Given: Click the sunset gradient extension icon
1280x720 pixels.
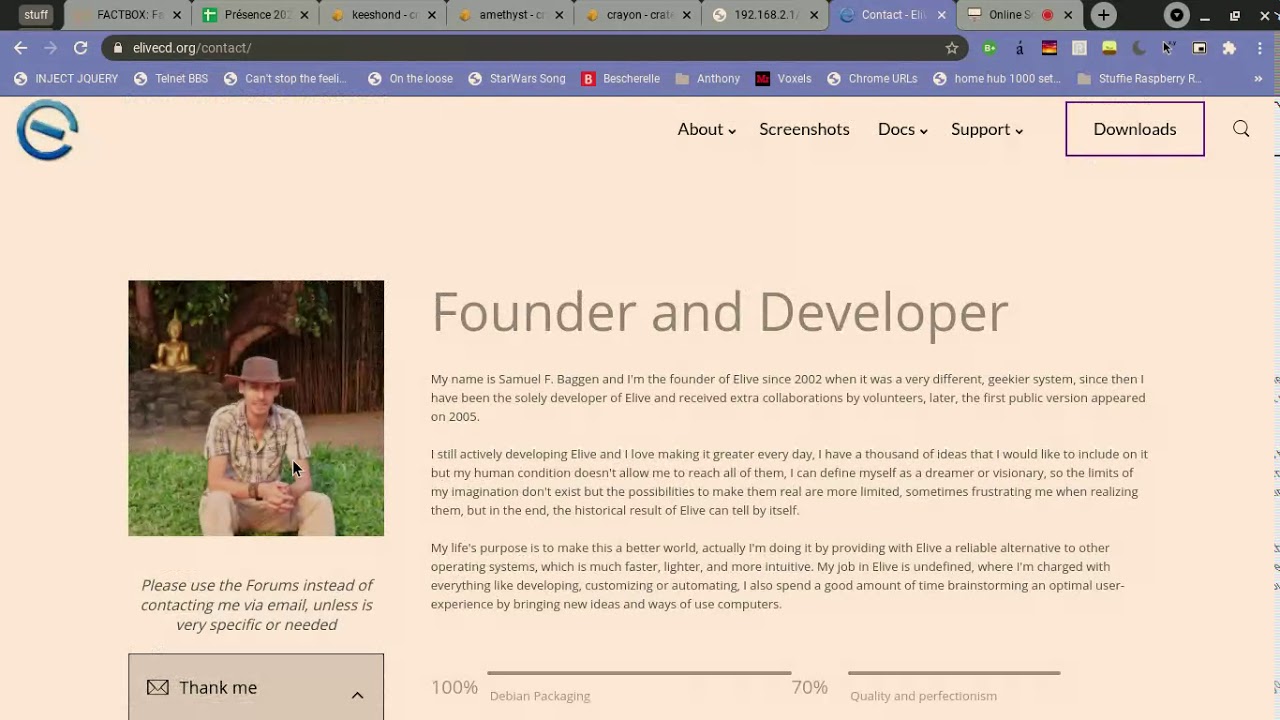Looking at the screenshot, I should click(1049, 48).
